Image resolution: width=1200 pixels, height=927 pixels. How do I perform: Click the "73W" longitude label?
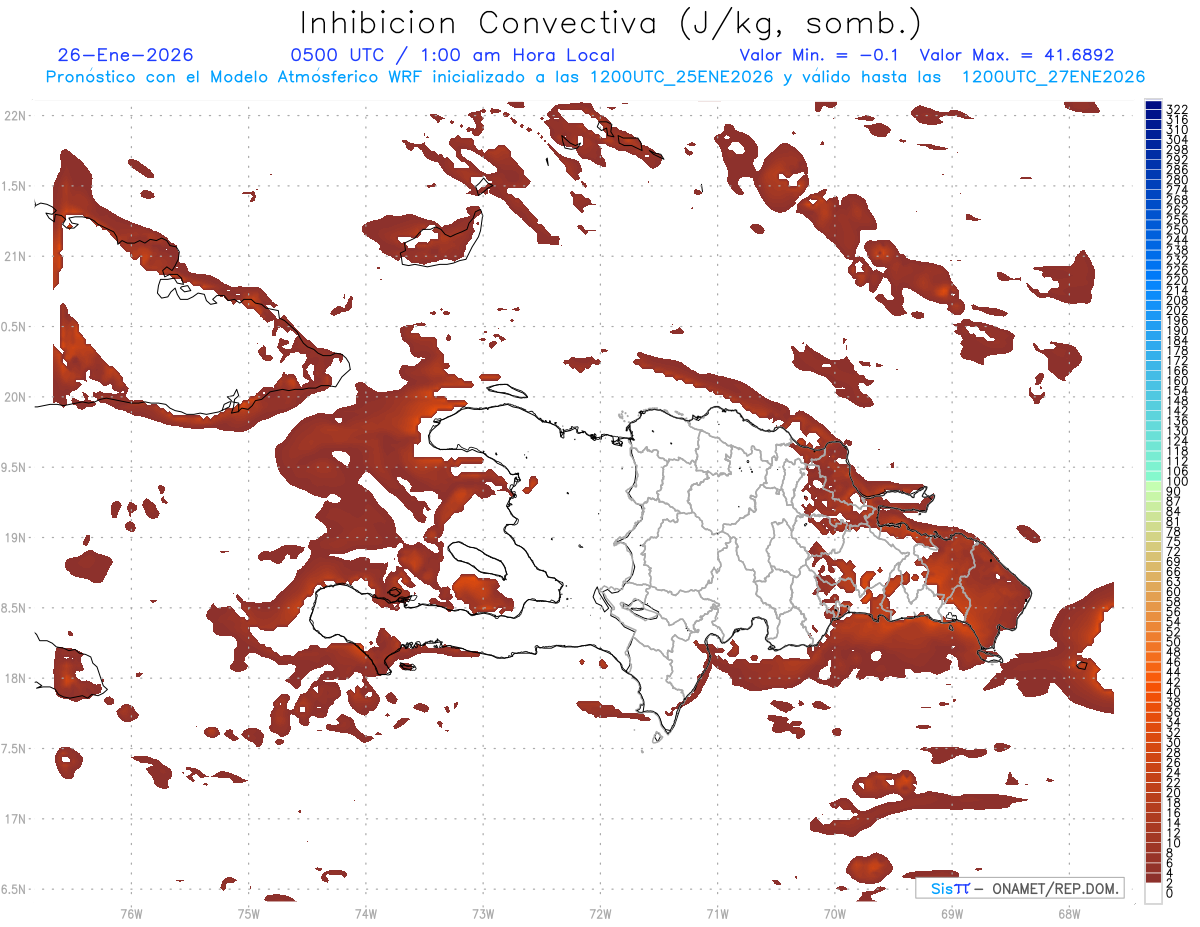(x=483, y=913)
